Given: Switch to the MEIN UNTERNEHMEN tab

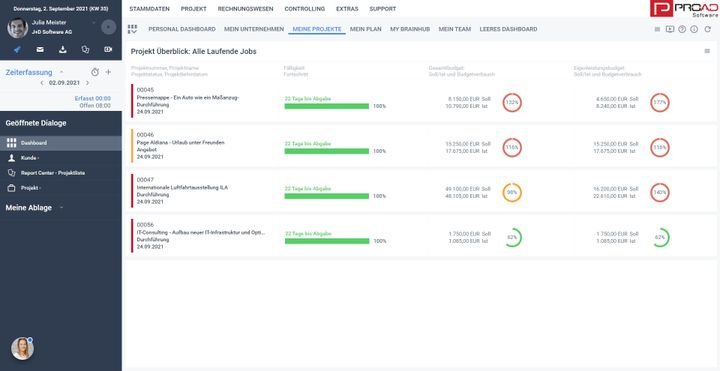Looking at the screenshot, I should click(x=254, y=29).
